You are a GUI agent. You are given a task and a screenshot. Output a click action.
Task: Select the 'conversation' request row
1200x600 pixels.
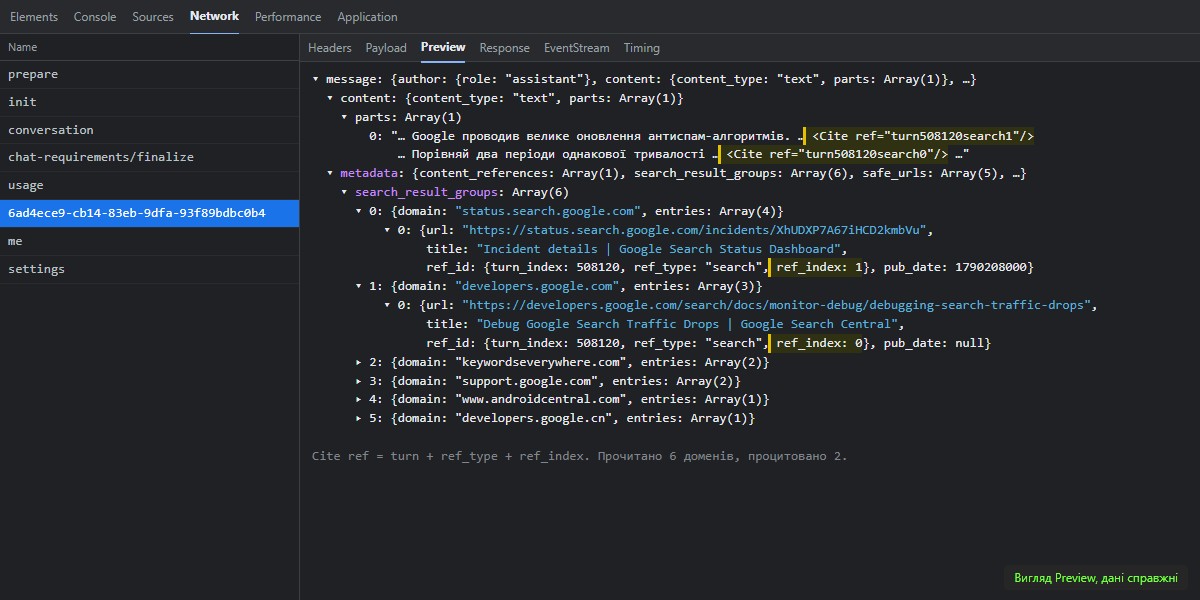[x=150, y=130]
